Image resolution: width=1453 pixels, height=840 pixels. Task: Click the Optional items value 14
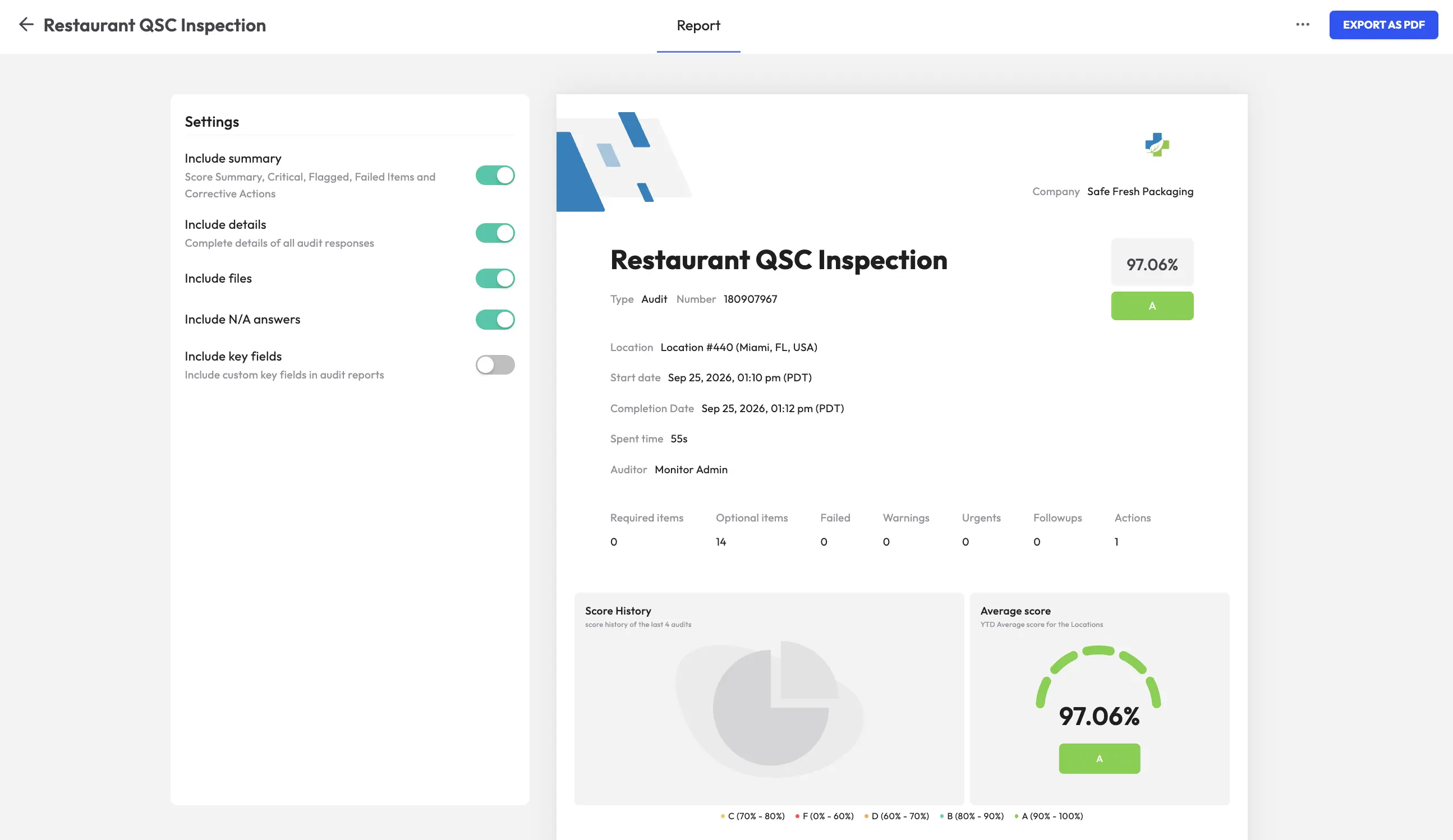(x=721, y=542)
